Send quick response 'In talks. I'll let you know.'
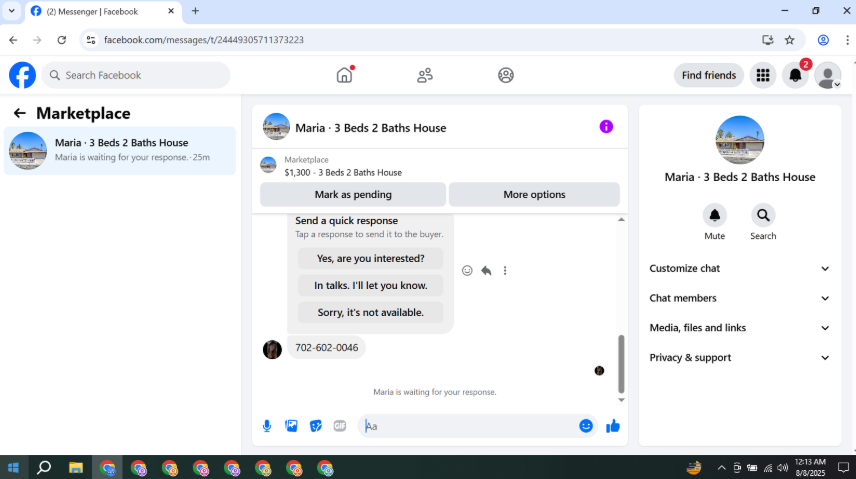This screenshot has height=479, width=856. pos(371,285)
